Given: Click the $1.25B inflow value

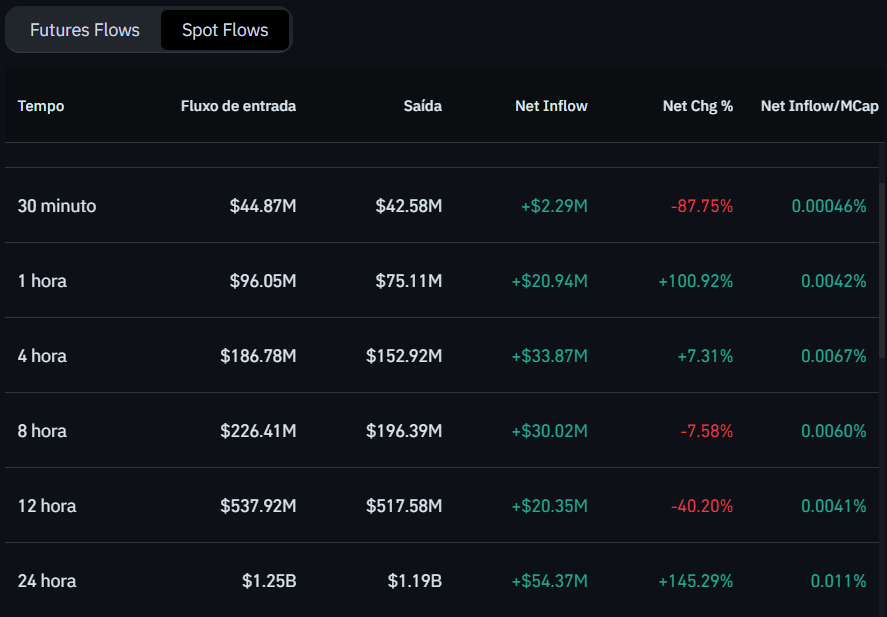Looking at the screenshot, I should coord(270,581).
